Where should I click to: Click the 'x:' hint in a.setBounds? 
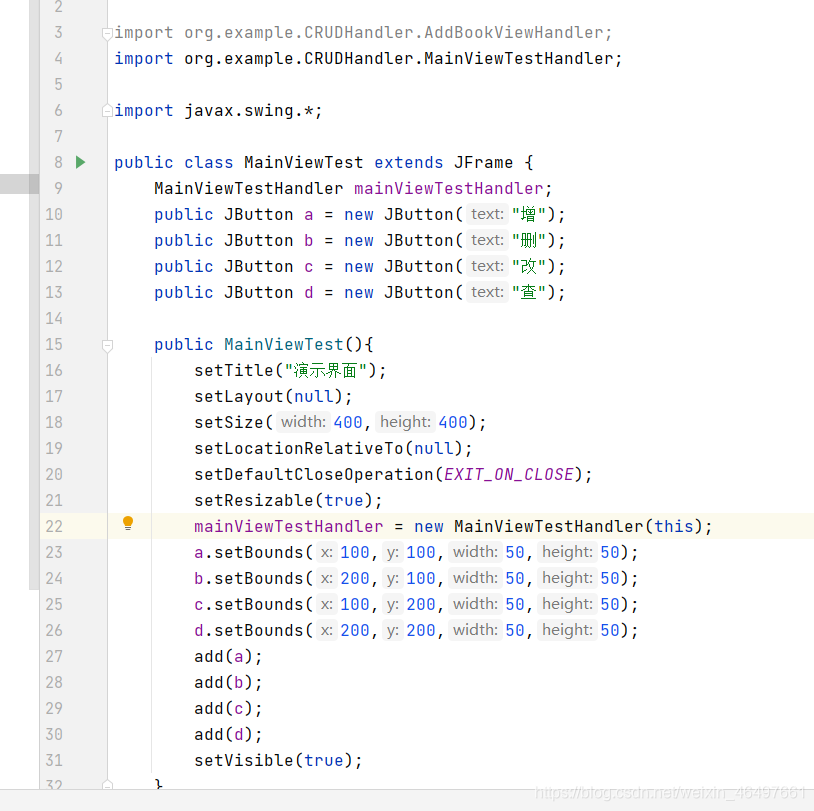click(327, 552)
